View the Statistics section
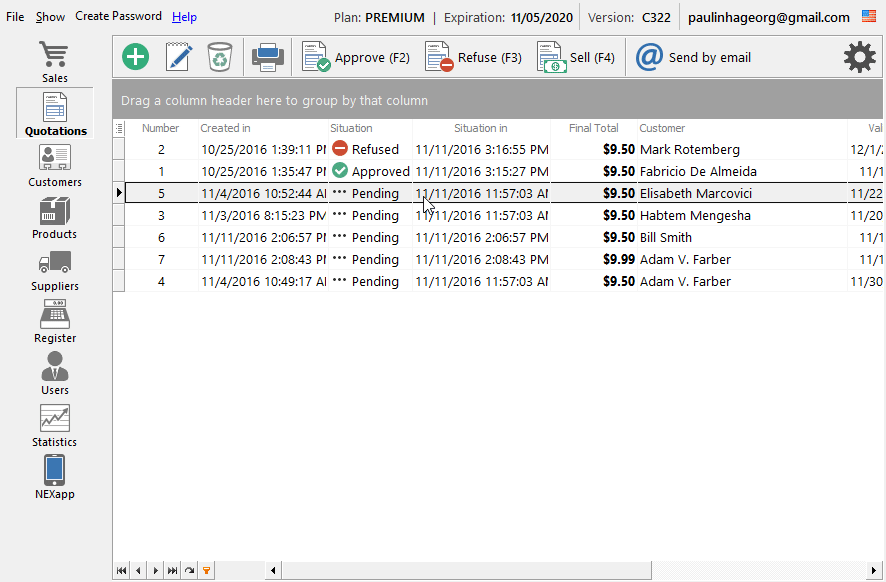 pyautogui.click(x=55, y=425)
